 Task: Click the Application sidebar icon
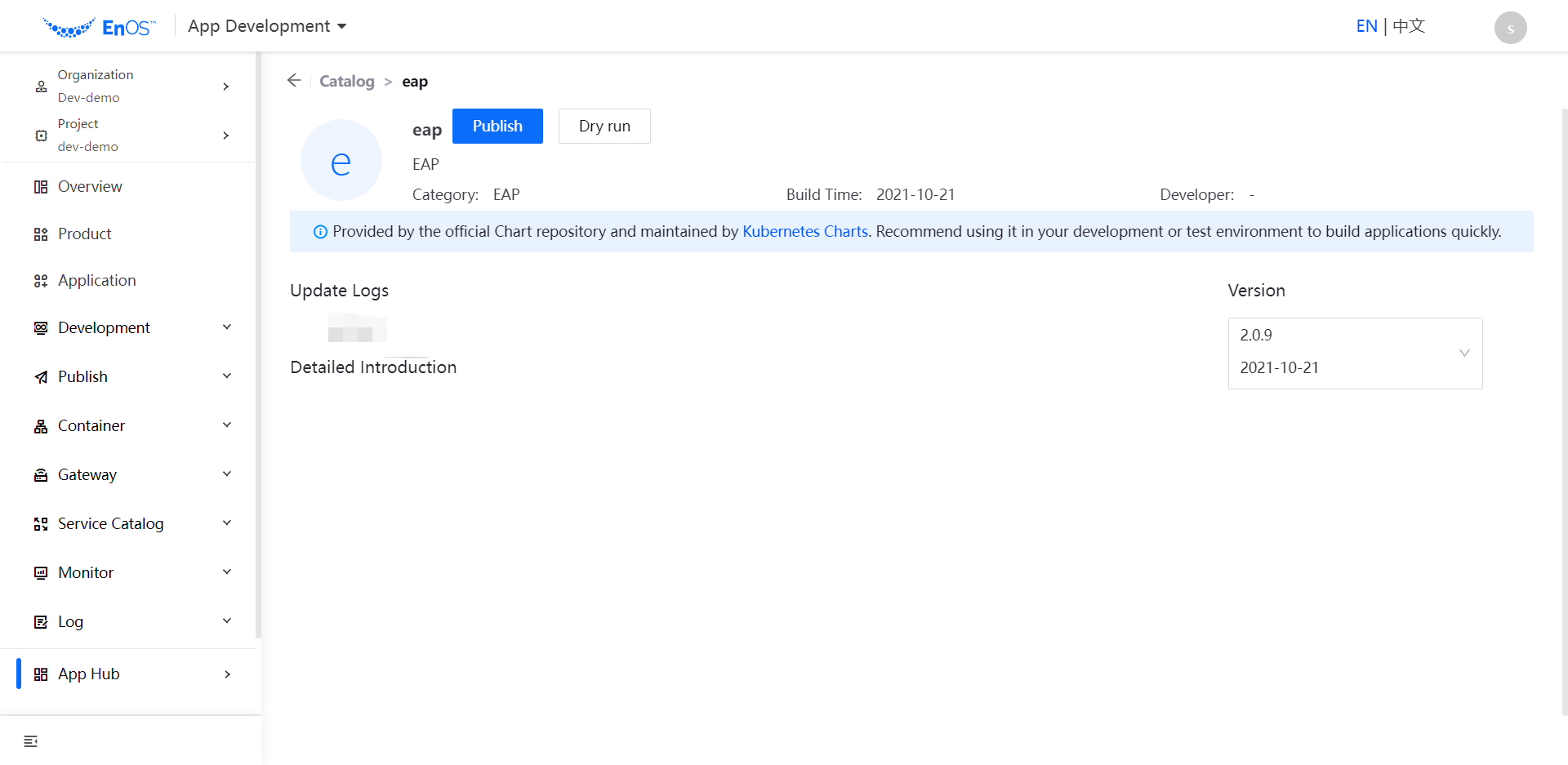(x=41, y=280)
